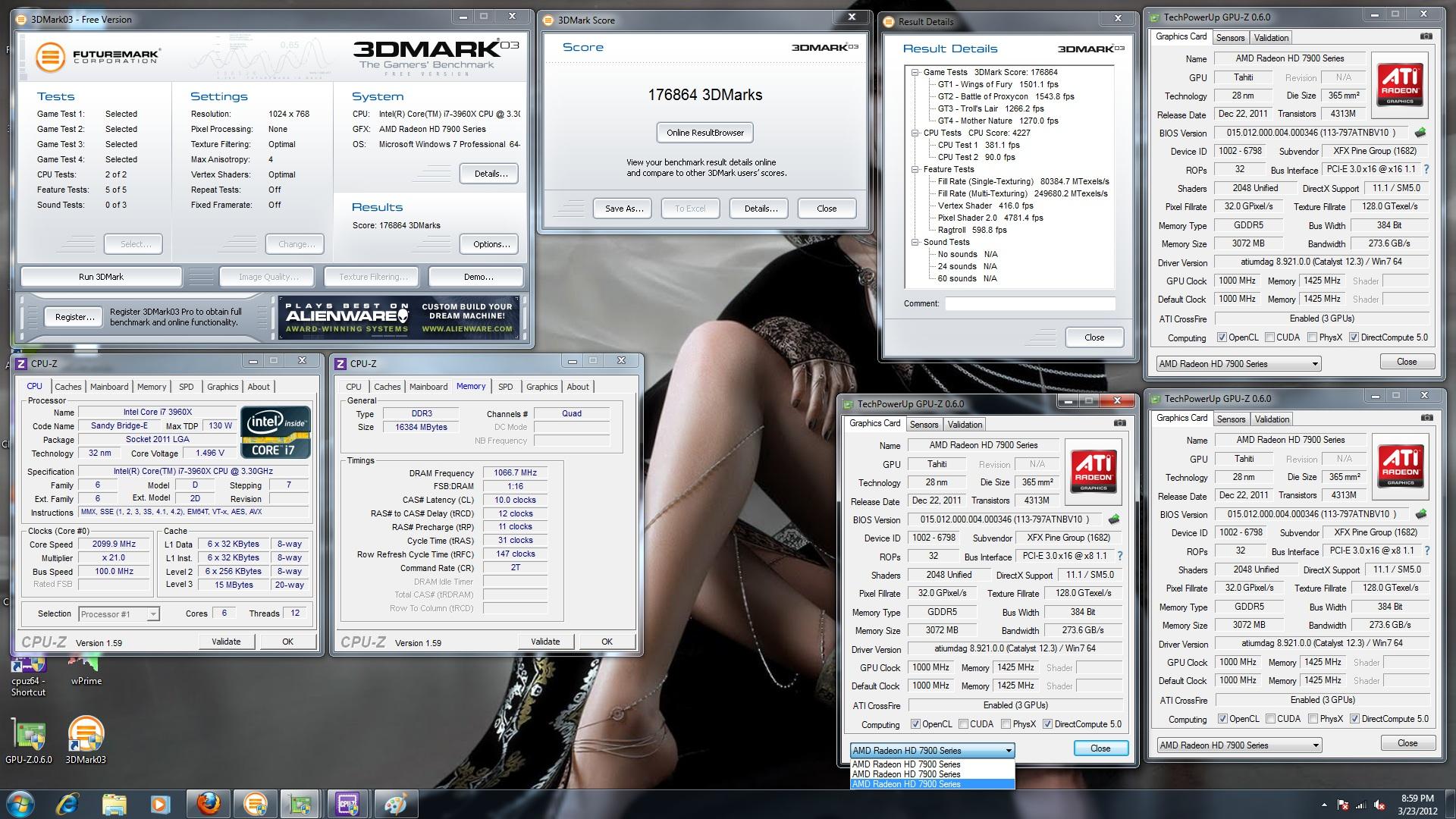The image size is (1456, 819).
Task: Click the Run 3DMark button
Action: point(101,277)
